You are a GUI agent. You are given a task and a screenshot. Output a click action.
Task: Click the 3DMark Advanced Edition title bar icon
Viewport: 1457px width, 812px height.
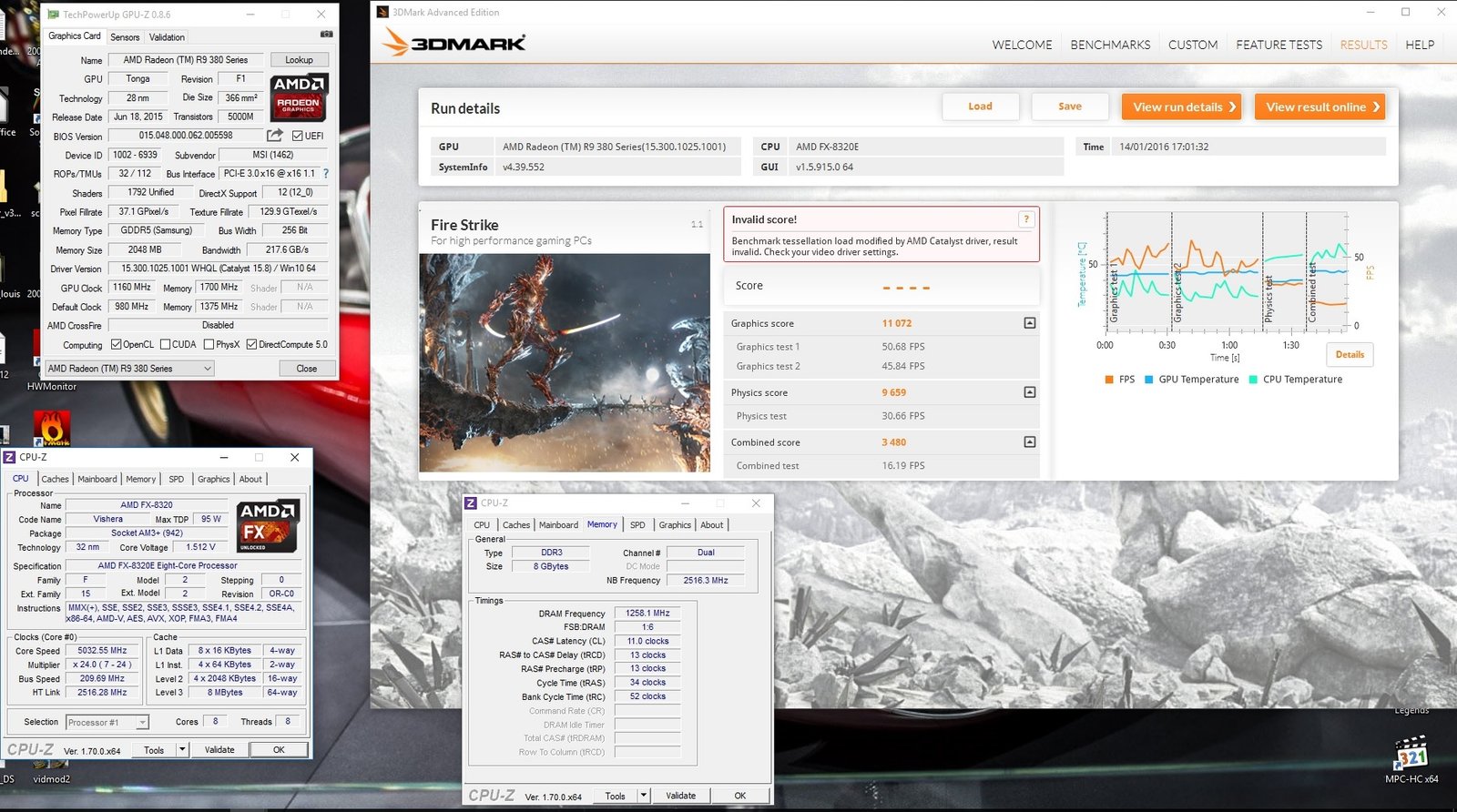(383, 12)
